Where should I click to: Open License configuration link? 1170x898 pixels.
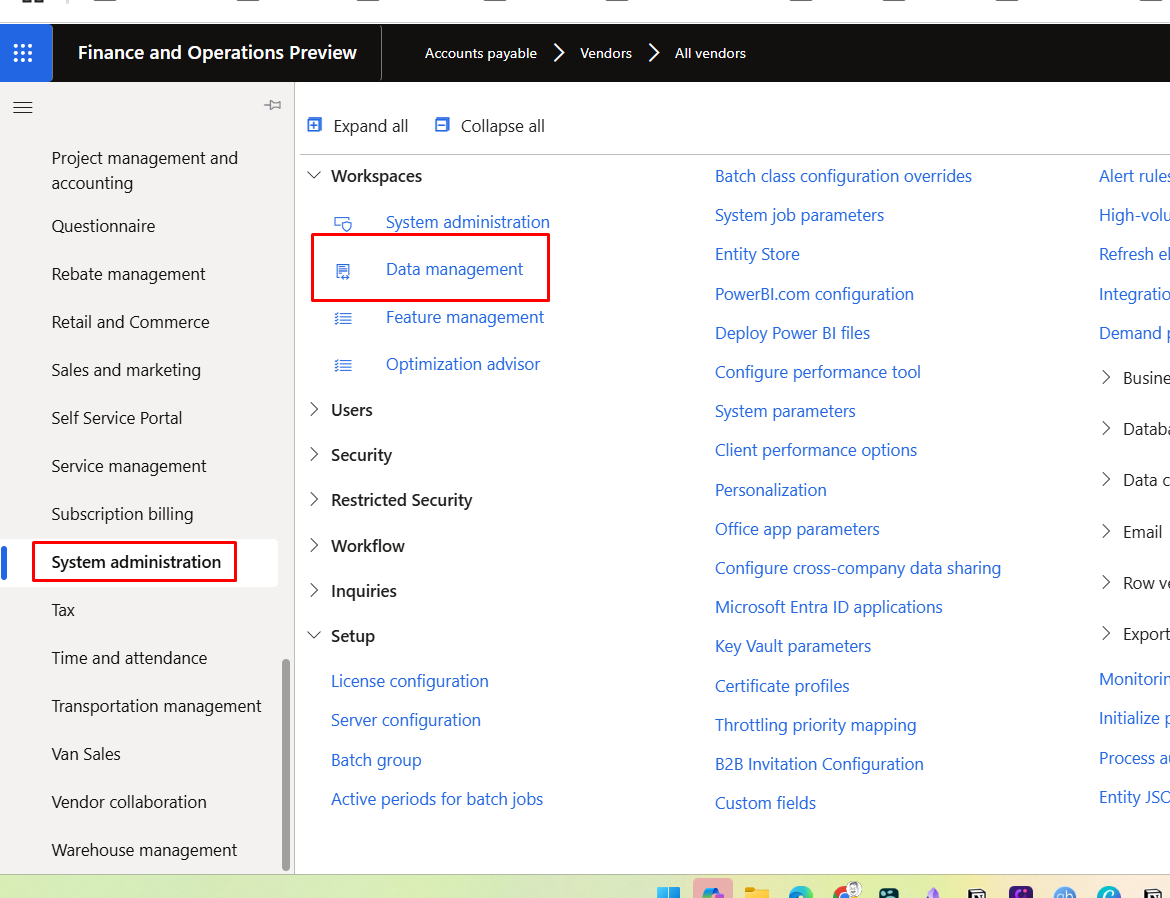tap(410, 681)
